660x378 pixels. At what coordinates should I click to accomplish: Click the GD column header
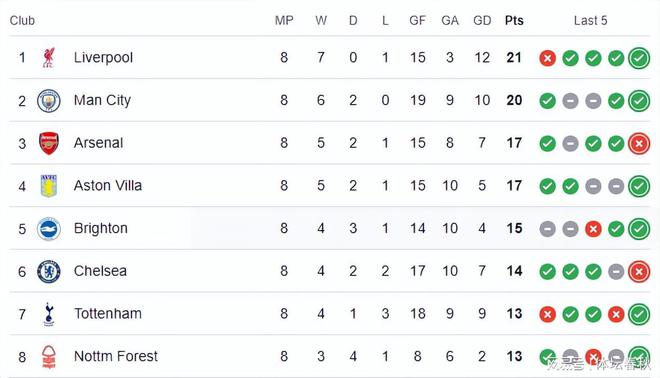tap(482, 21)
